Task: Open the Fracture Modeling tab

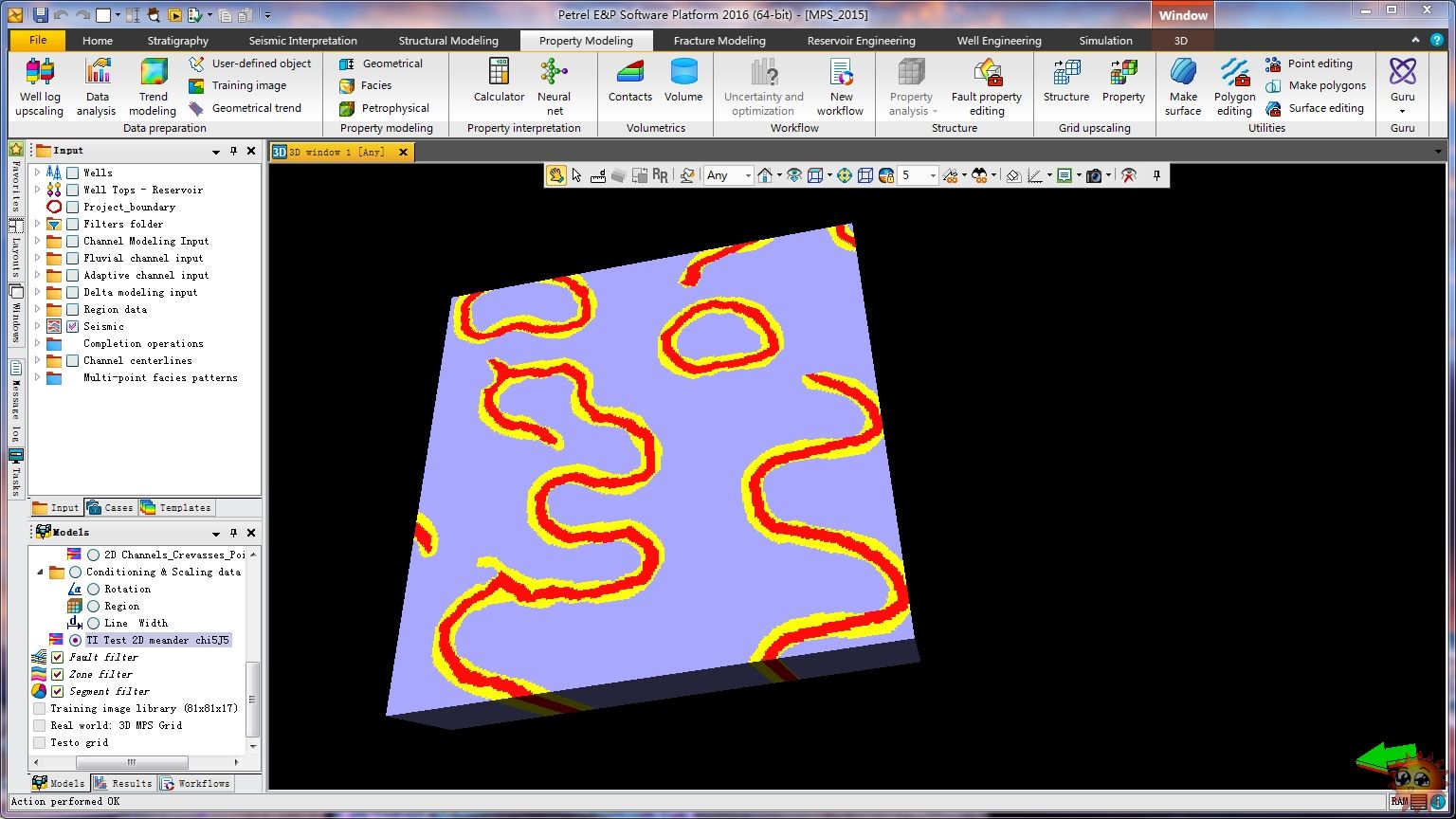Action: (719, 41)
